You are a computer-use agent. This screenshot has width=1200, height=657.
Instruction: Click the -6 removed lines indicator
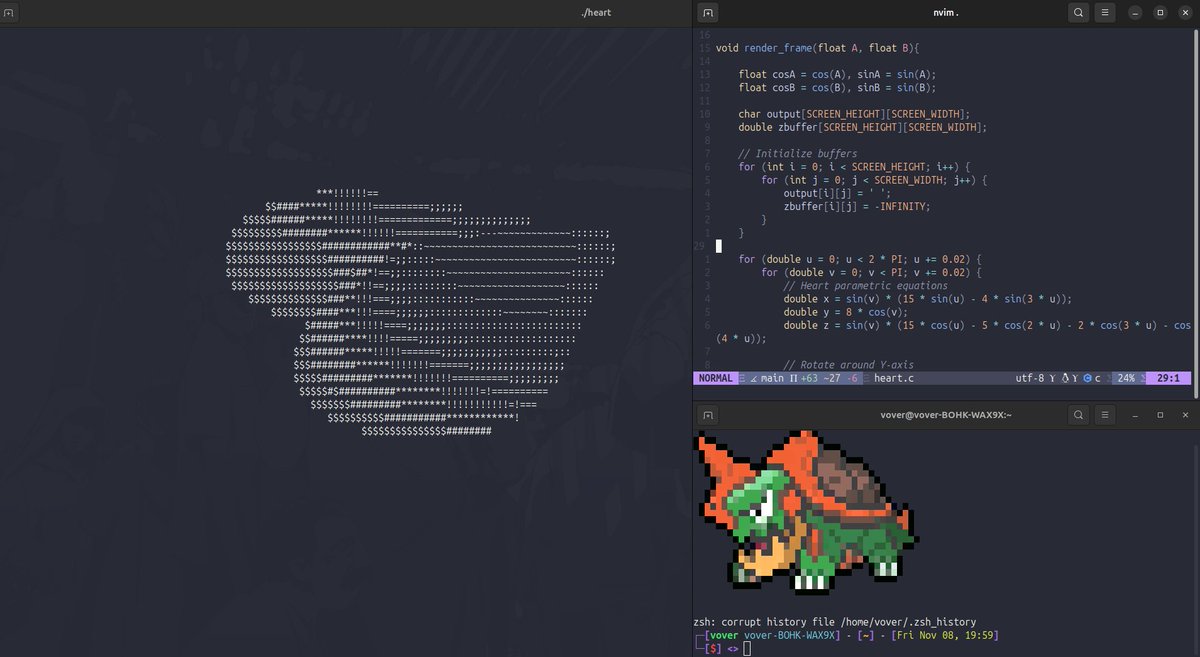point(853,379)
